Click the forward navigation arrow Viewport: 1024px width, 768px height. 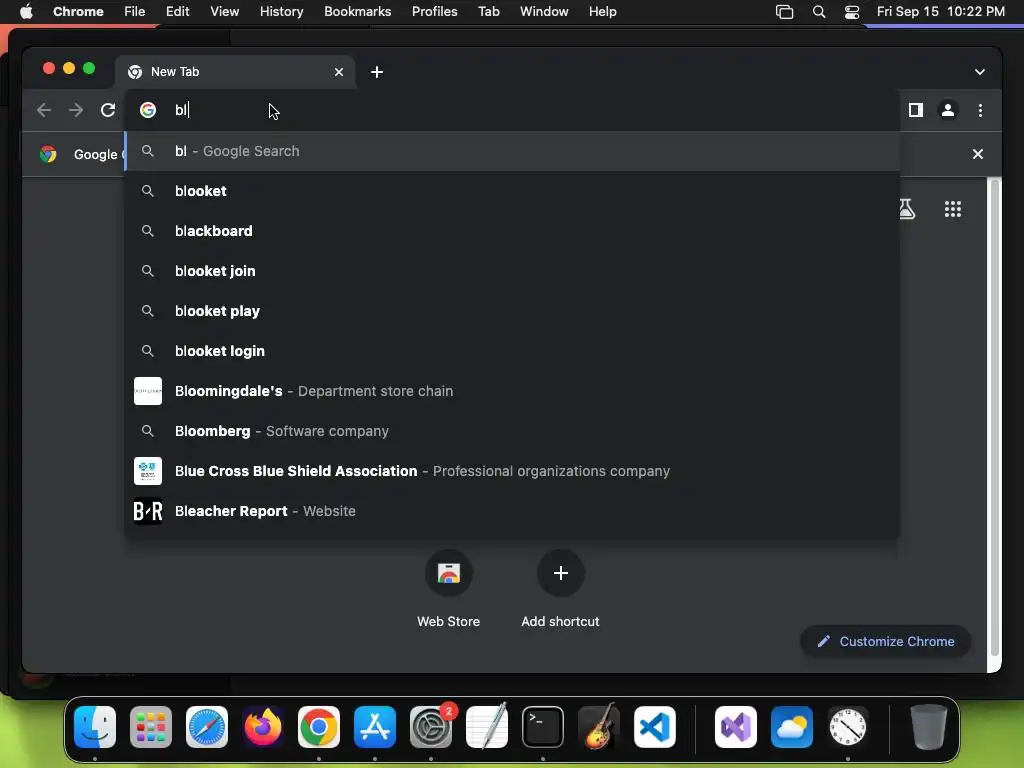(x=76, y=110)
